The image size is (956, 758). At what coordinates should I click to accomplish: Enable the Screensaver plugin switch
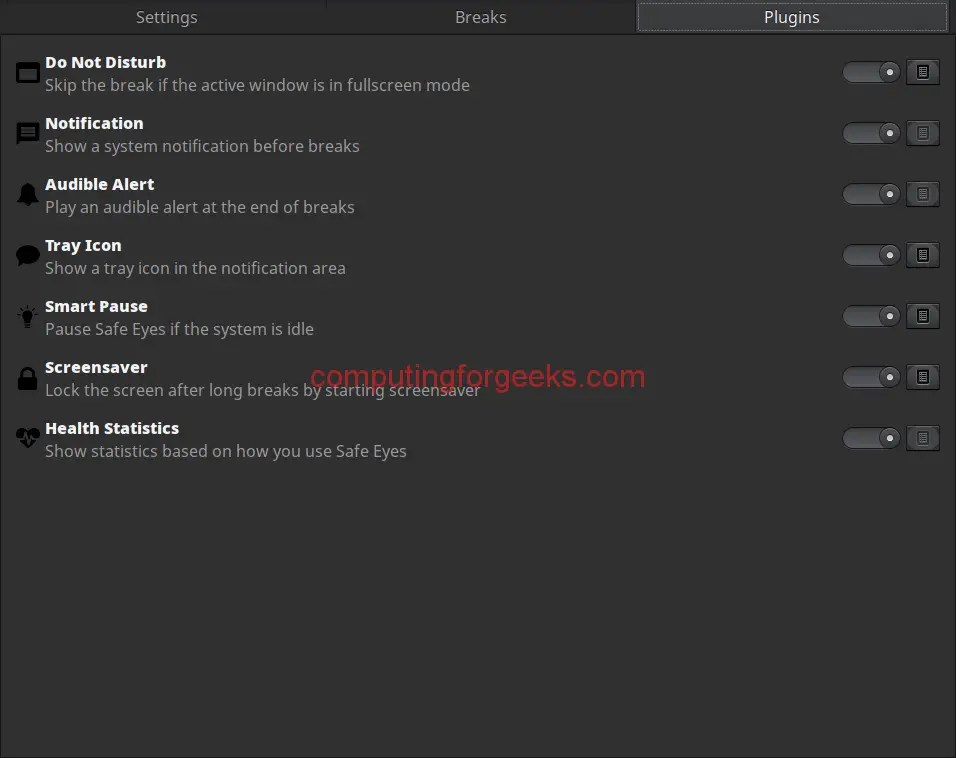(869, 377)
